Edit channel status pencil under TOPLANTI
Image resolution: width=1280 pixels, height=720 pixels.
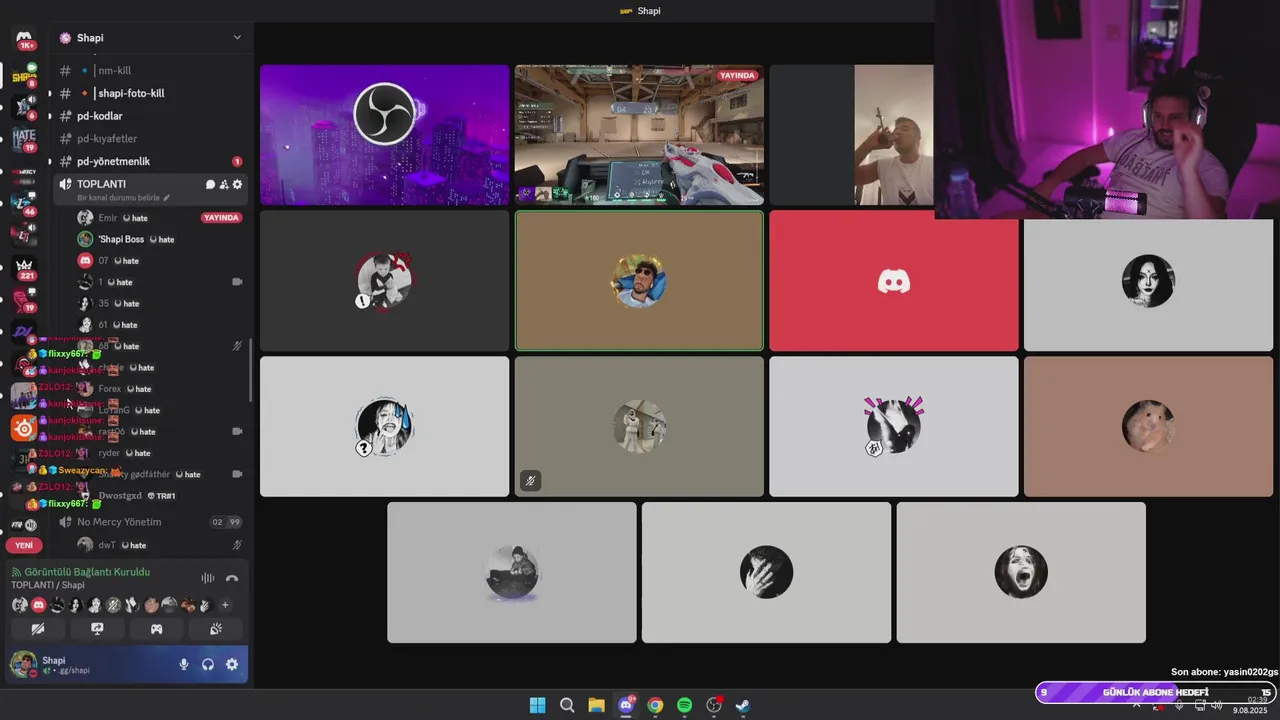[167, 198]
